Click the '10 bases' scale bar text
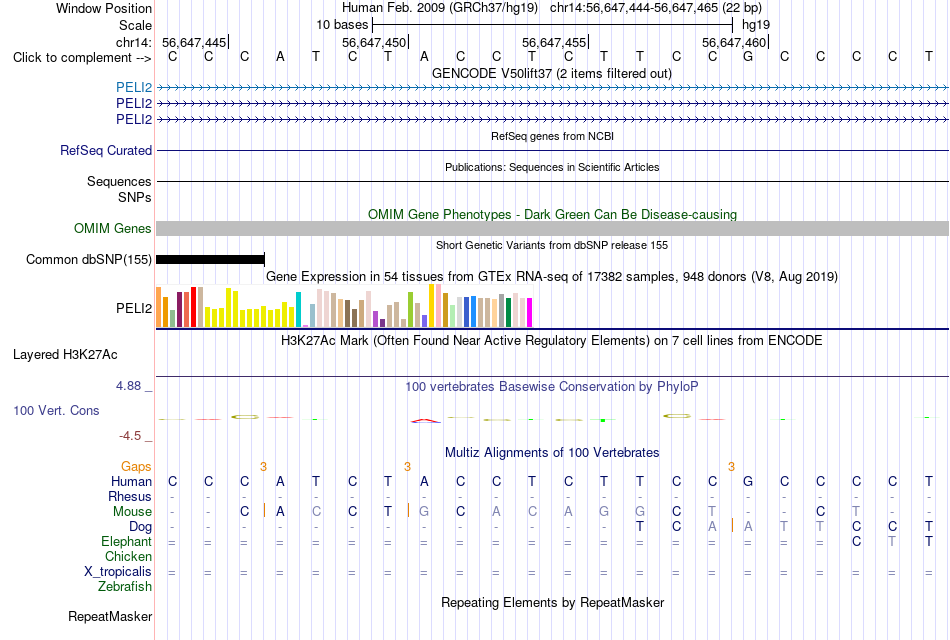 [x=342, y=25]
